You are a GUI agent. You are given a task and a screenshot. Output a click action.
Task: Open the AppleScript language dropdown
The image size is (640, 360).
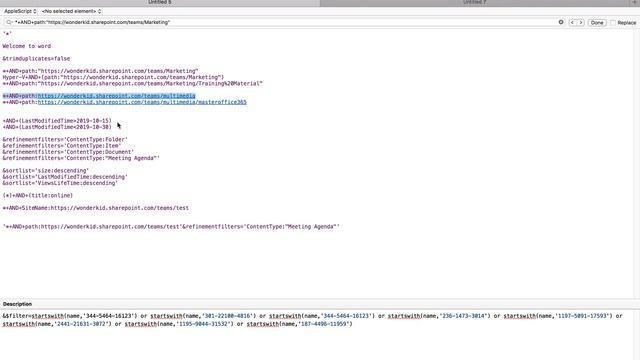point(20,11)
